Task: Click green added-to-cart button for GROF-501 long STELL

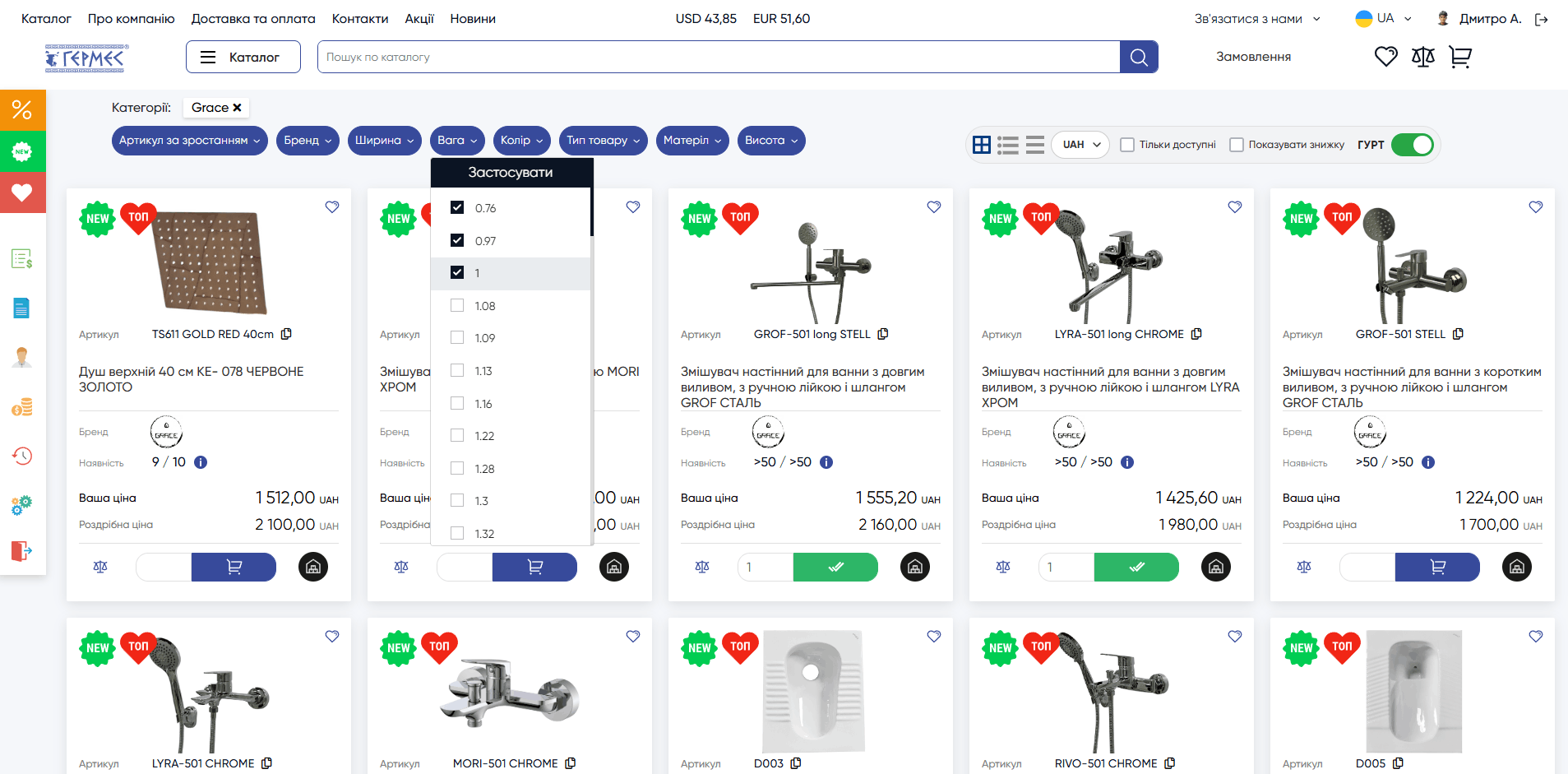Action: 835,567
